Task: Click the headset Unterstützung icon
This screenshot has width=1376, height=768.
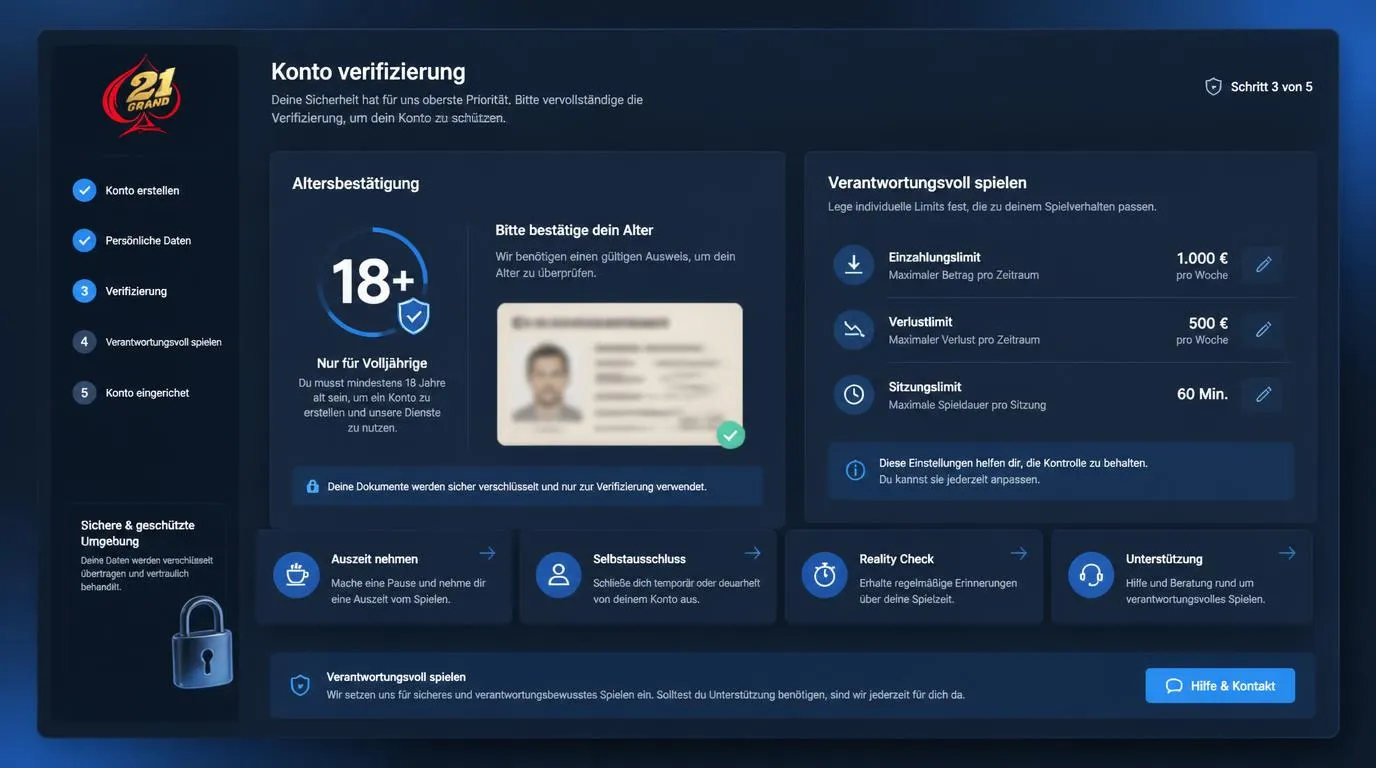Action: tap(1091, 575)
